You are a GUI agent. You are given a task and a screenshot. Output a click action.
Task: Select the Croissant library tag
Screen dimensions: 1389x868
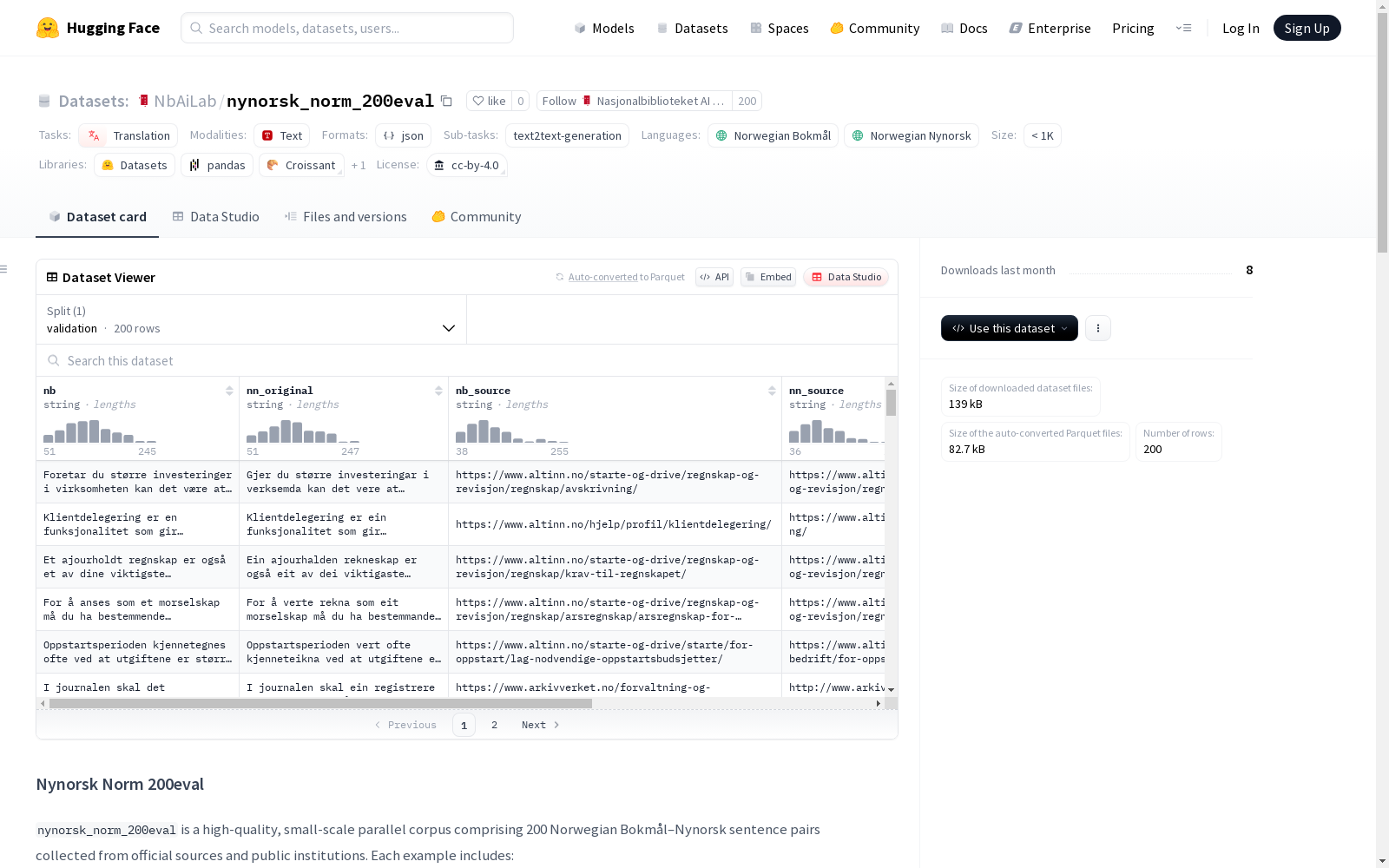pyautogui.click(x=301, y=165)
